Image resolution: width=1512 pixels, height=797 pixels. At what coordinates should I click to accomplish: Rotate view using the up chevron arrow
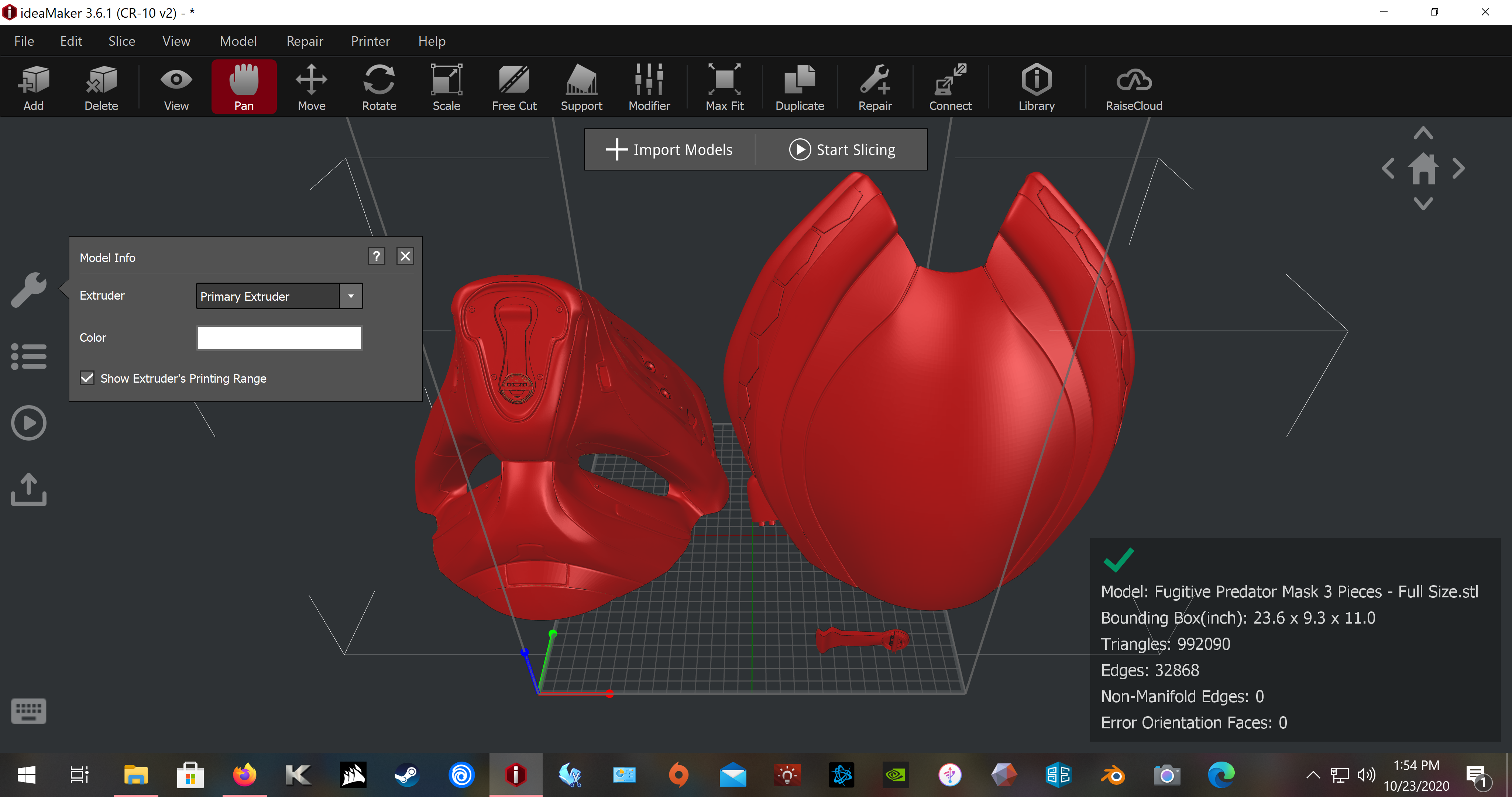(1423, 133)
